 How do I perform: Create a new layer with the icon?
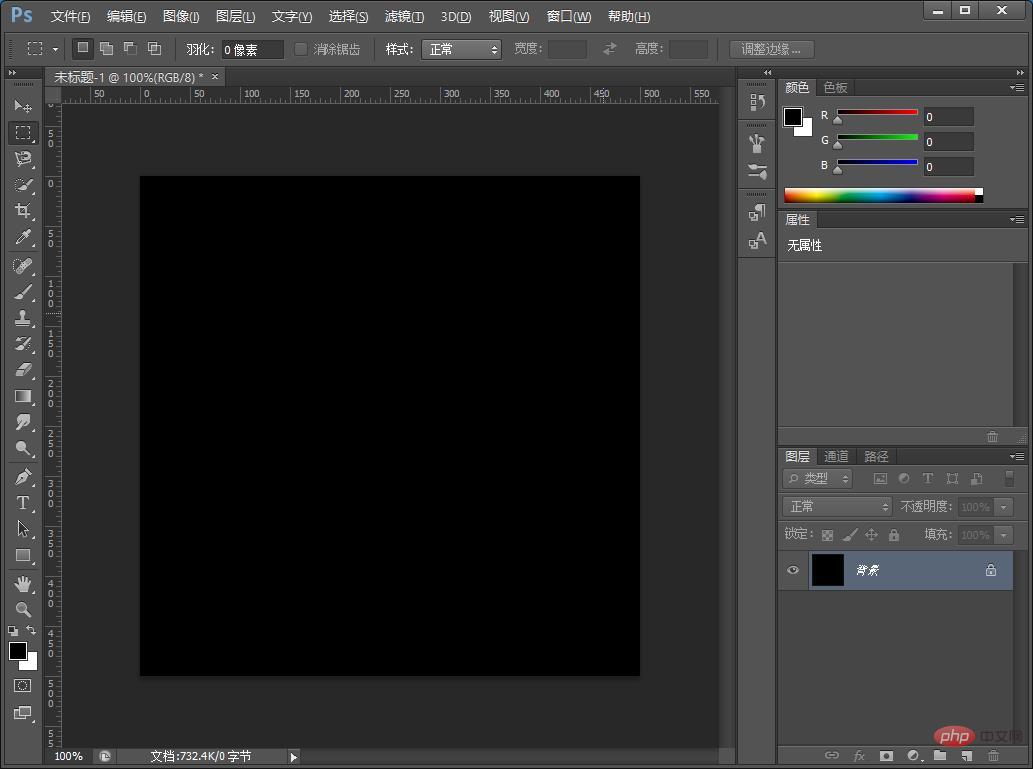tap(966, 755)
